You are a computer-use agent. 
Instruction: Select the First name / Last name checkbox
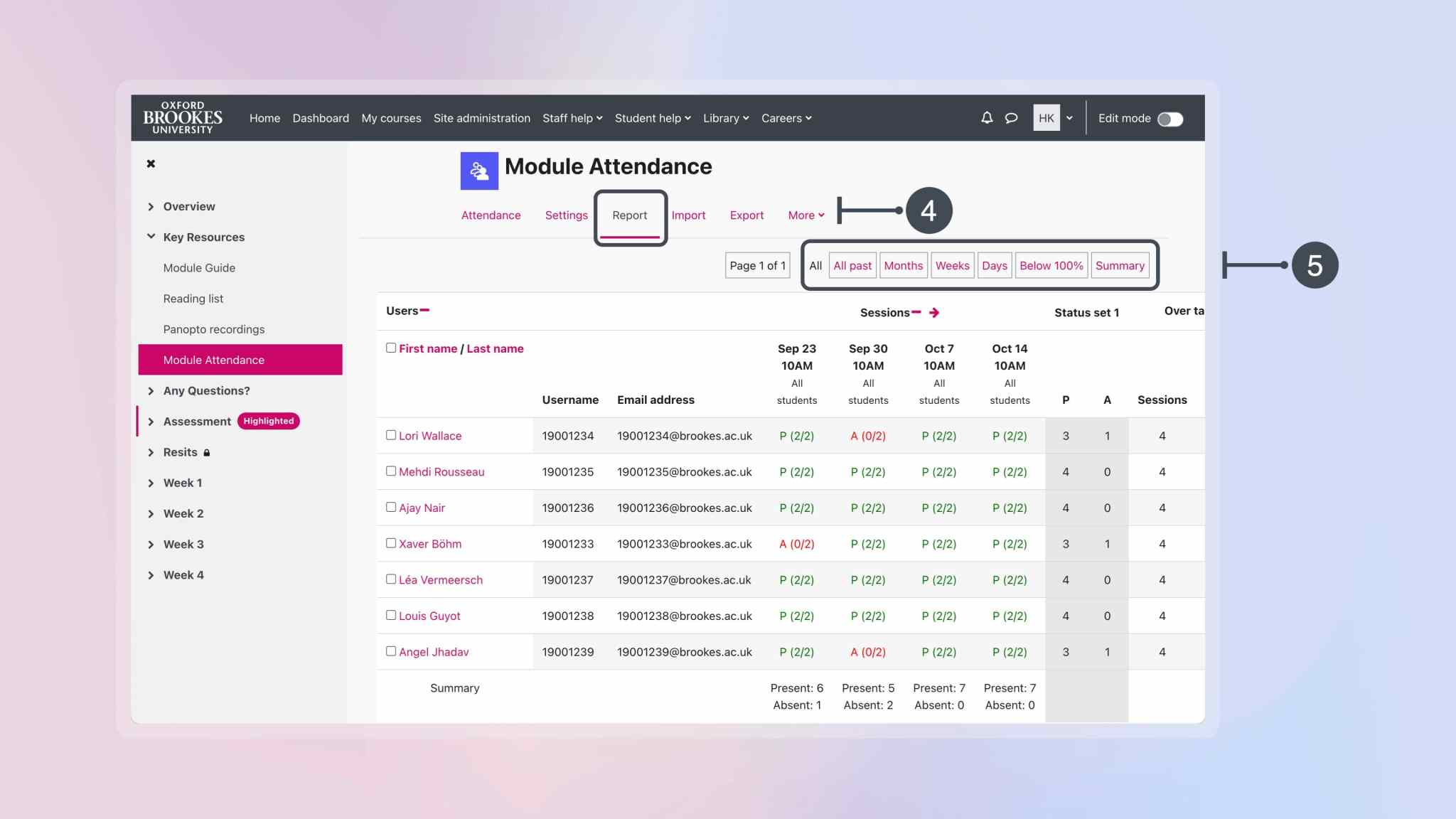click(x=391, y=348)
